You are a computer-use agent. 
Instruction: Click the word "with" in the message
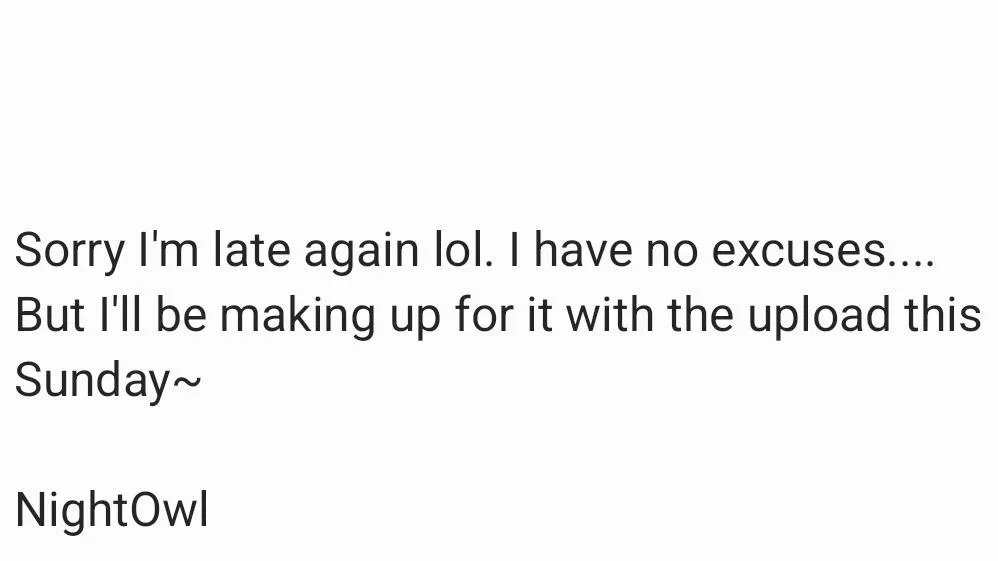pos(609,313)
